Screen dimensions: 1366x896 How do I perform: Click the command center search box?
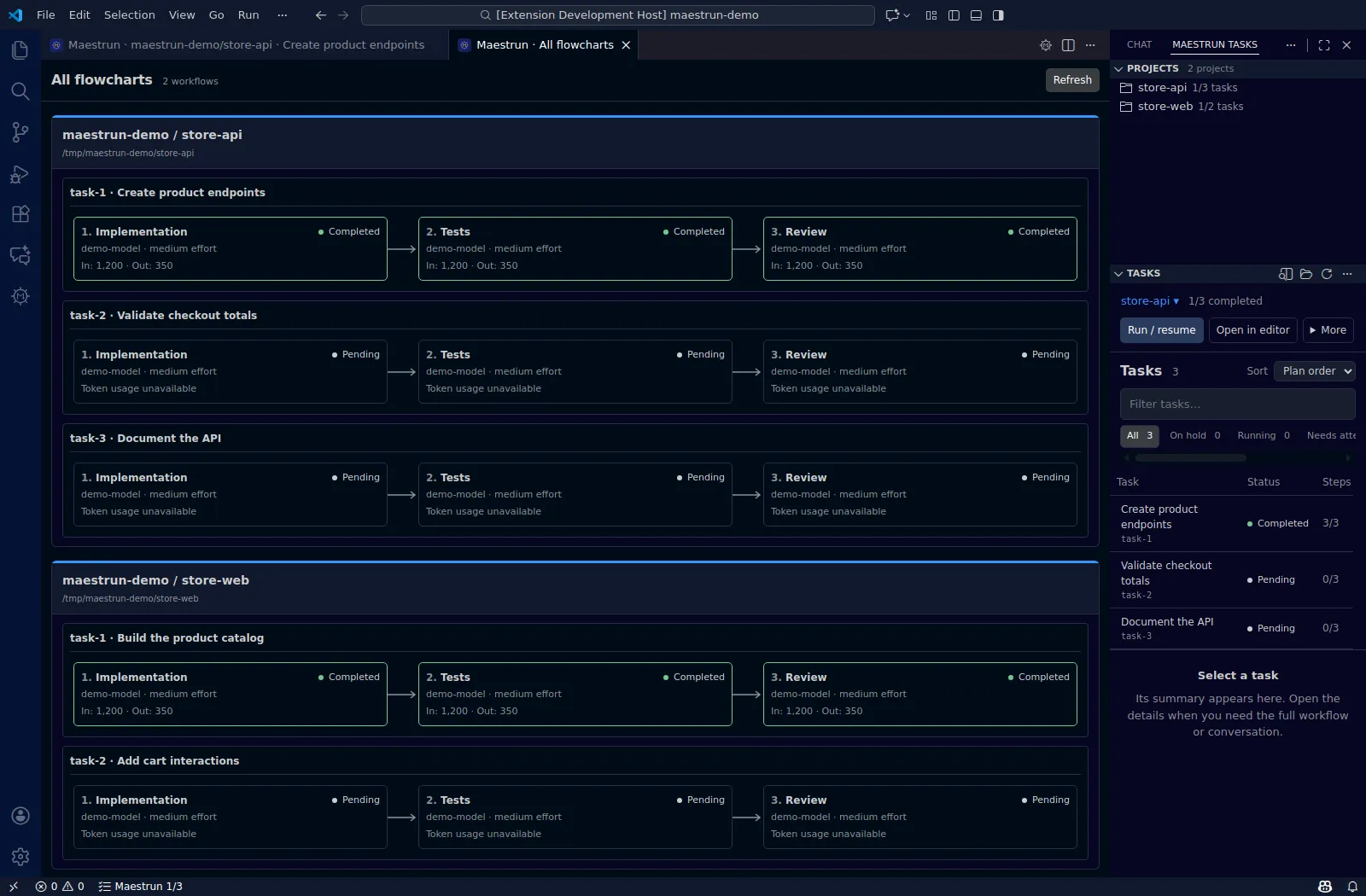(x=618, y=15)
